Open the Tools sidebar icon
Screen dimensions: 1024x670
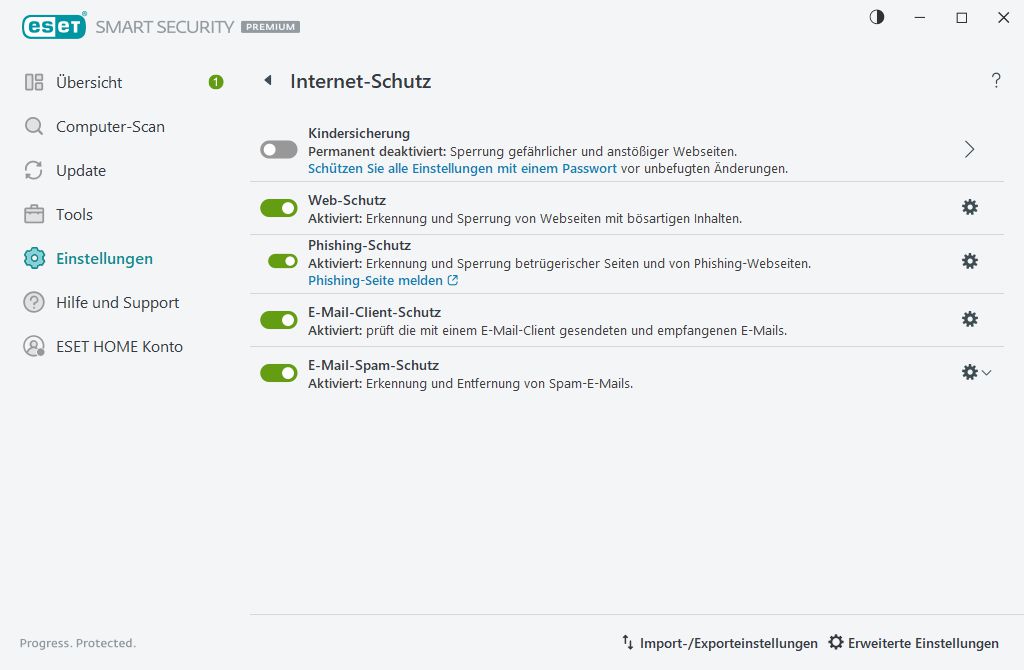tap(33, 214)
